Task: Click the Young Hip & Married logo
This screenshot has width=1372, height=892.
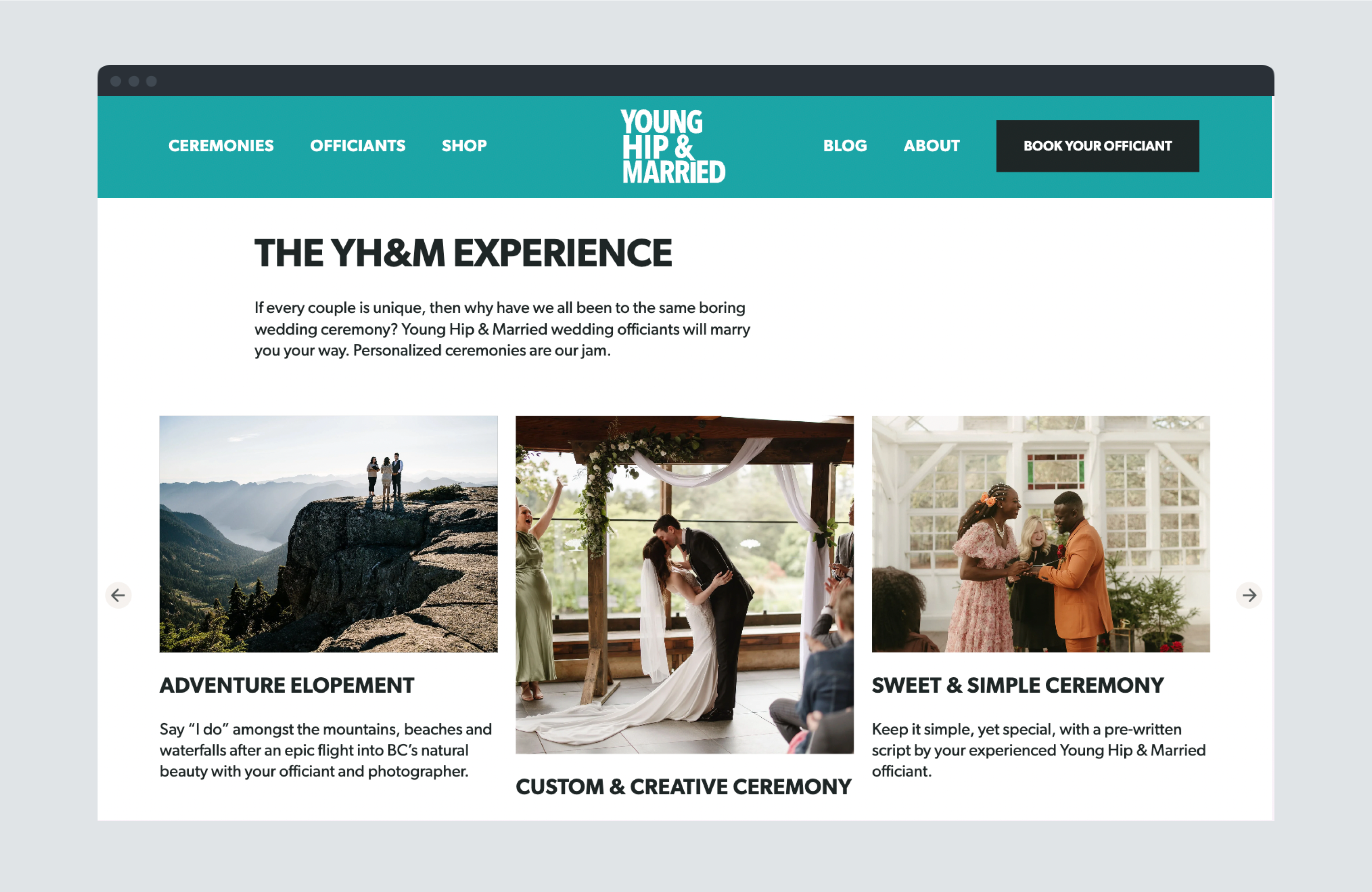Action: 673,147
